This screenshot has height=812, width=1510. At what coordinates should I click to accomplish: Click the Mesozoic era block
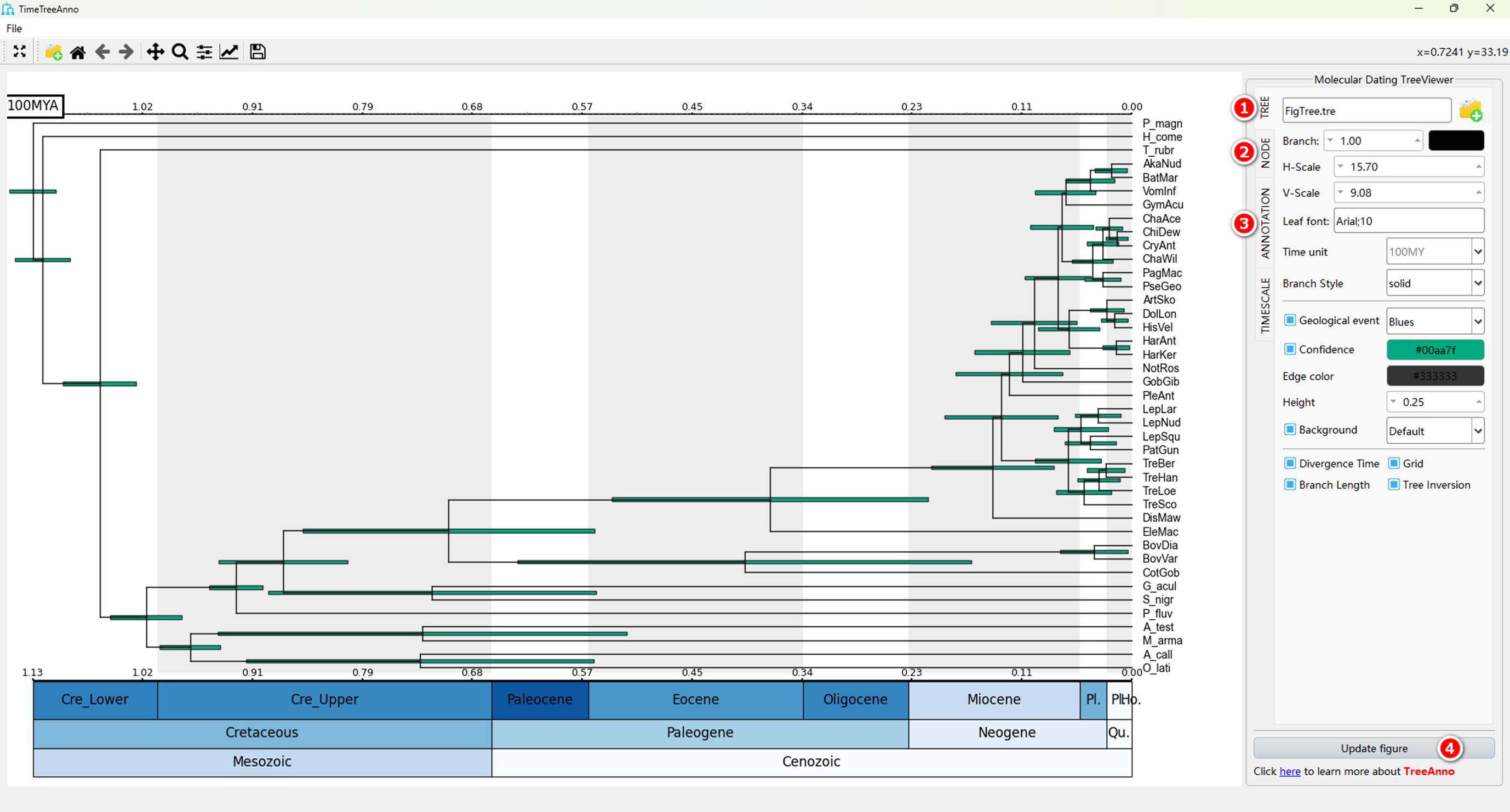(262, 762)
